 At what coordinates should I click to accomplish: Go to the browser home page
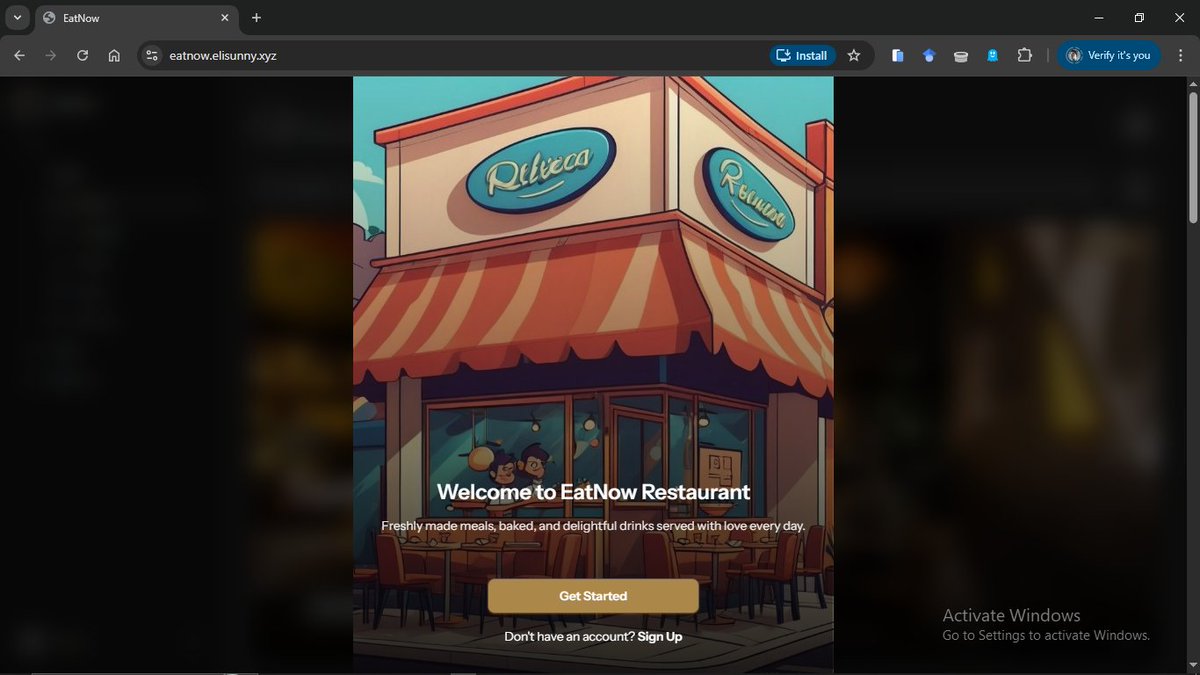pyautogui.click(x=114, y=56)
